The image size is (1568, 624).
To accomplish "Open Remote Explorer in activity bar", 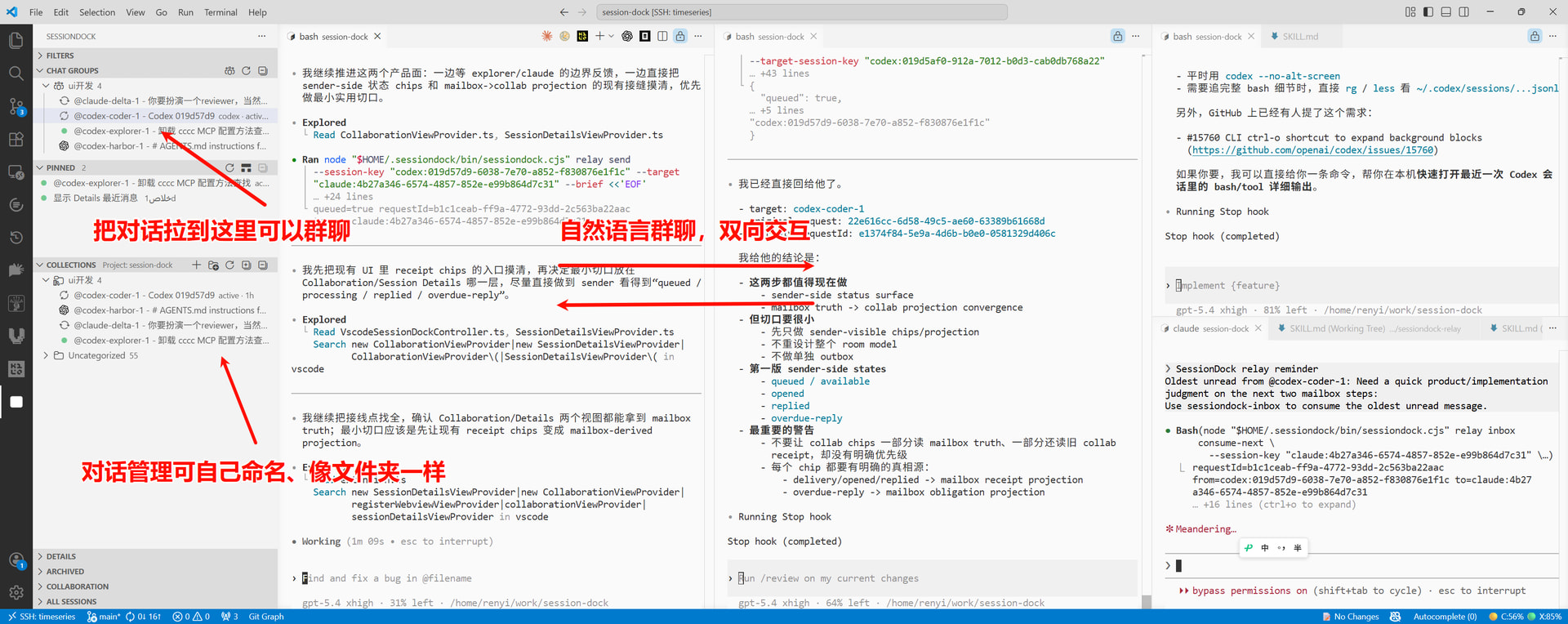I will (16, 172).
